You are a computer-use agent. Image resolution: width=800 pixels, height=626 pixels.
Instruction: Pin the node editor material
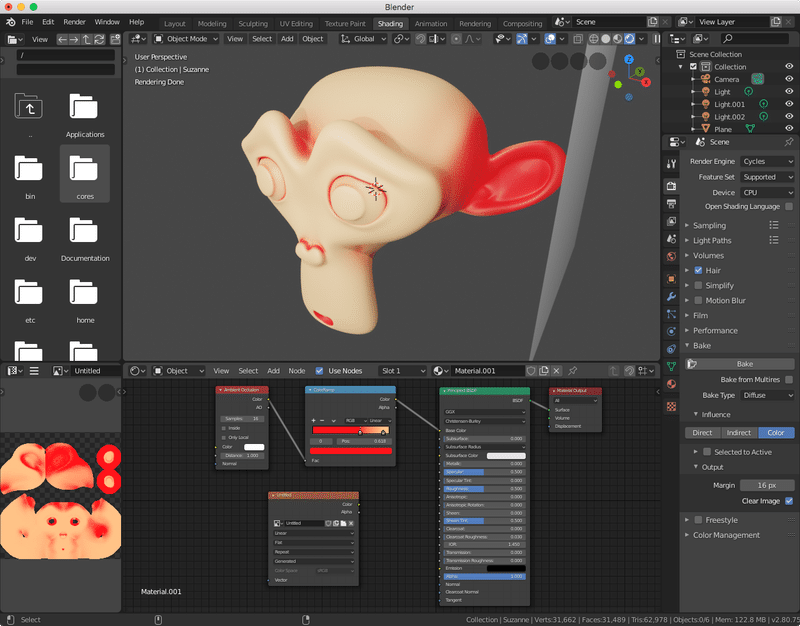[x=572, y=371]
